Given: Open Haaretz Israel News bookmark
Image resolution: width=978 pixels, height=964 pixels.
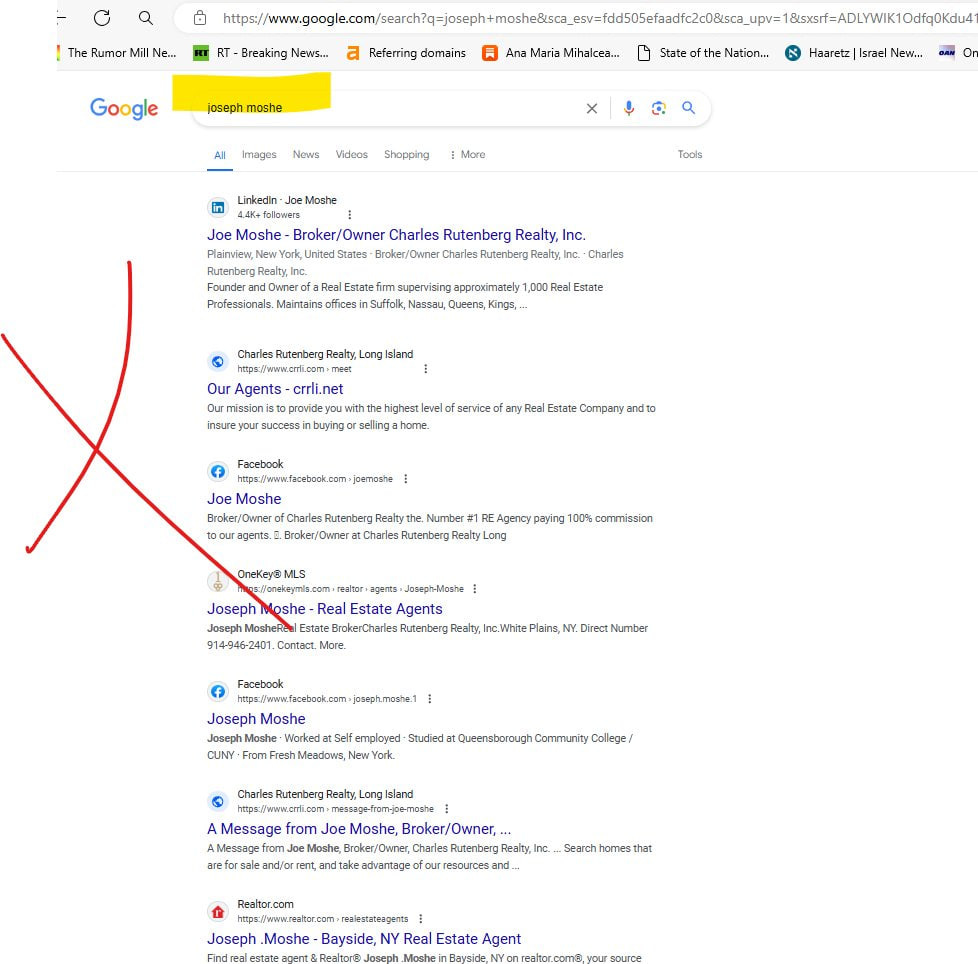Looking at the screenshot, I should tap(854, 53).
